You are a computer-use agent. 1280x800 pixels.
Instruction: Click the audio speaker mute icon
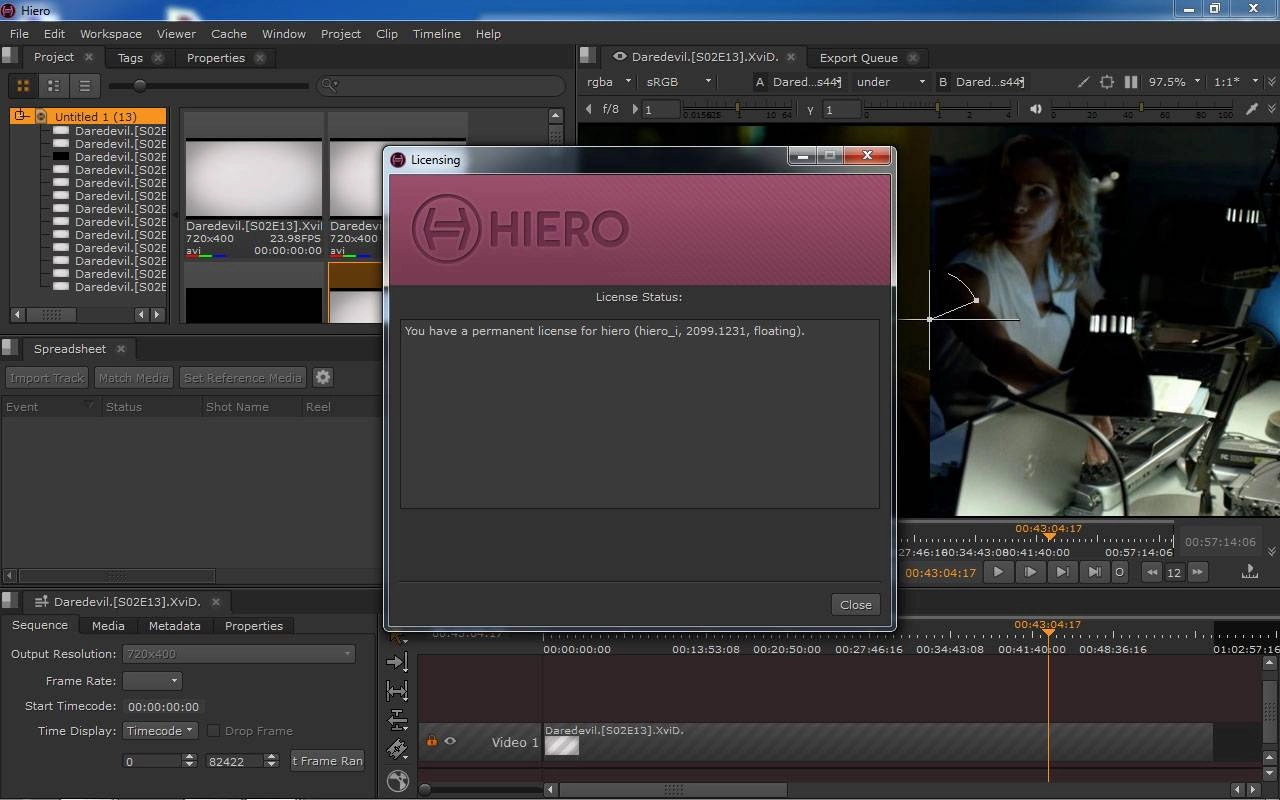(1035, 109)
